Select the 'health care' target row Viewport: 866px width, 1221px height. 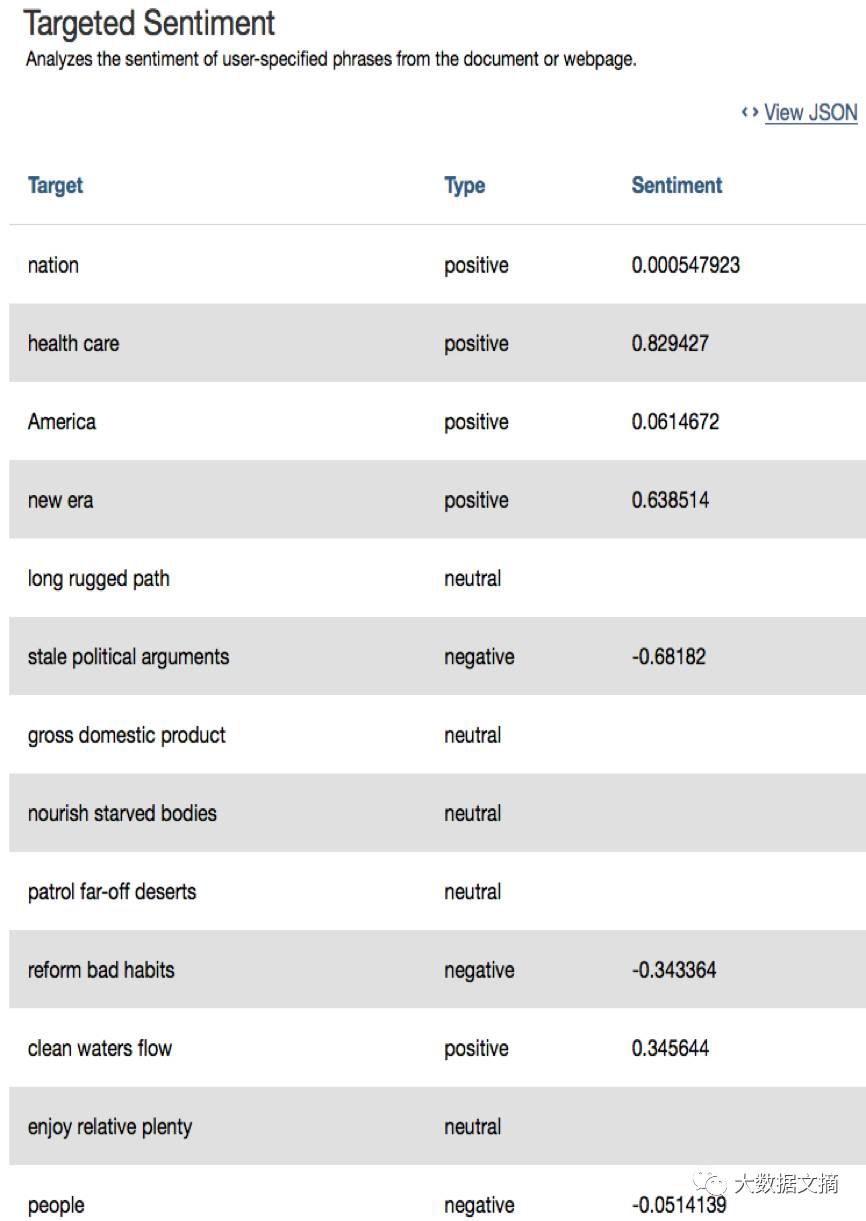click(437, 343)
